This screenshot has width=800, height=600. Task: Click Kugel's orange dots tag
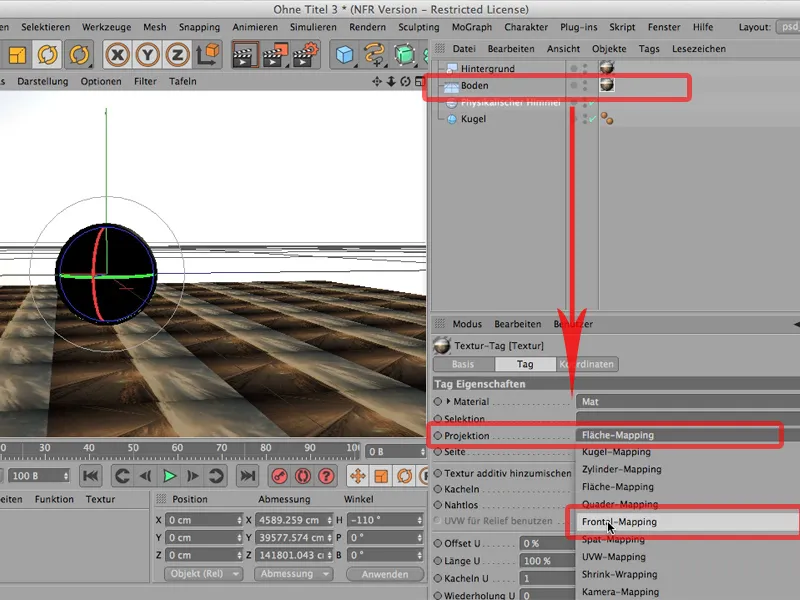607,119
